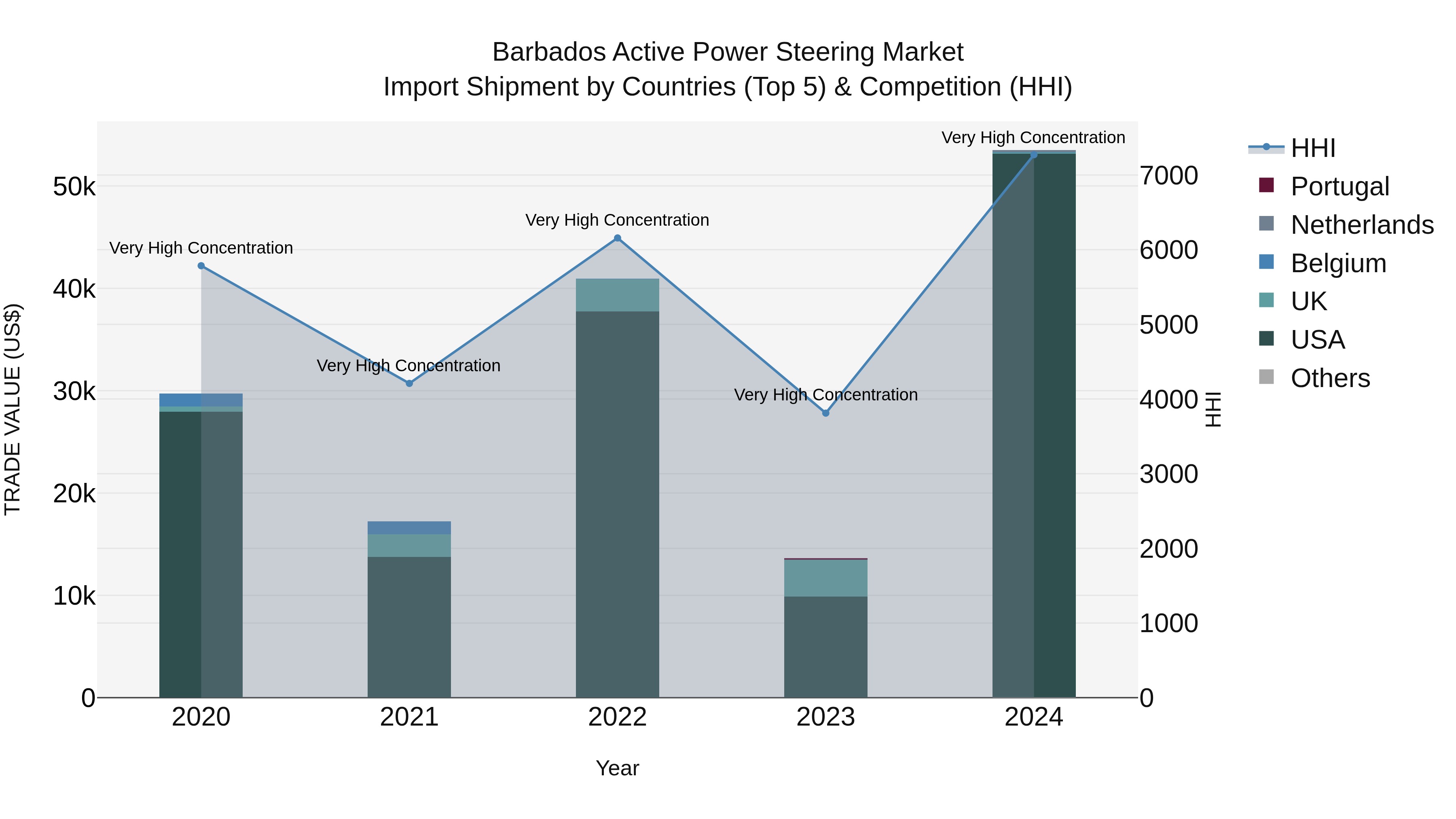Toggle the Netherlands legend entry
The width and height of the screenshot is (1456, 819).
click(1346, 224)
